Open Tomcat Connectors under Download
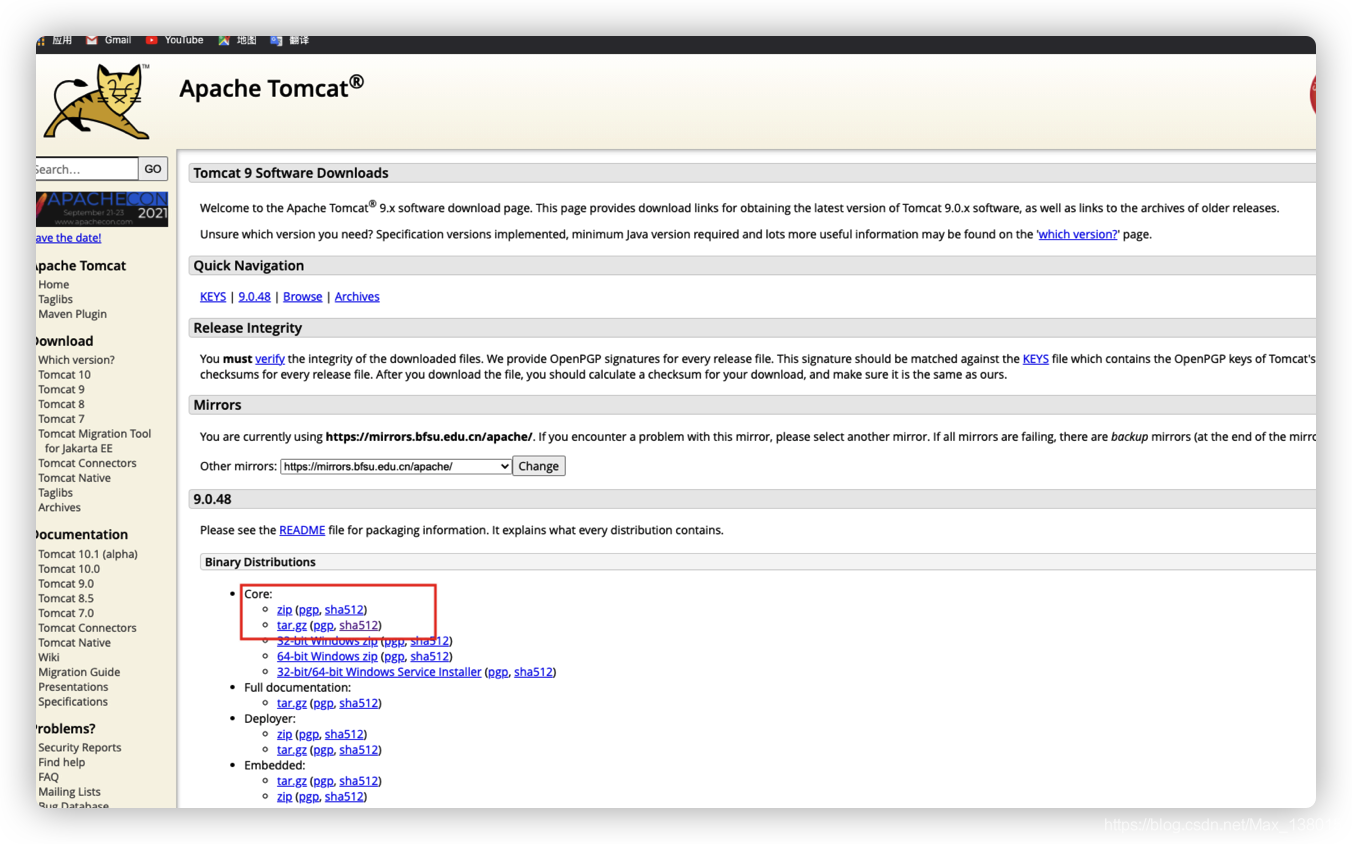 click(87, 463)
